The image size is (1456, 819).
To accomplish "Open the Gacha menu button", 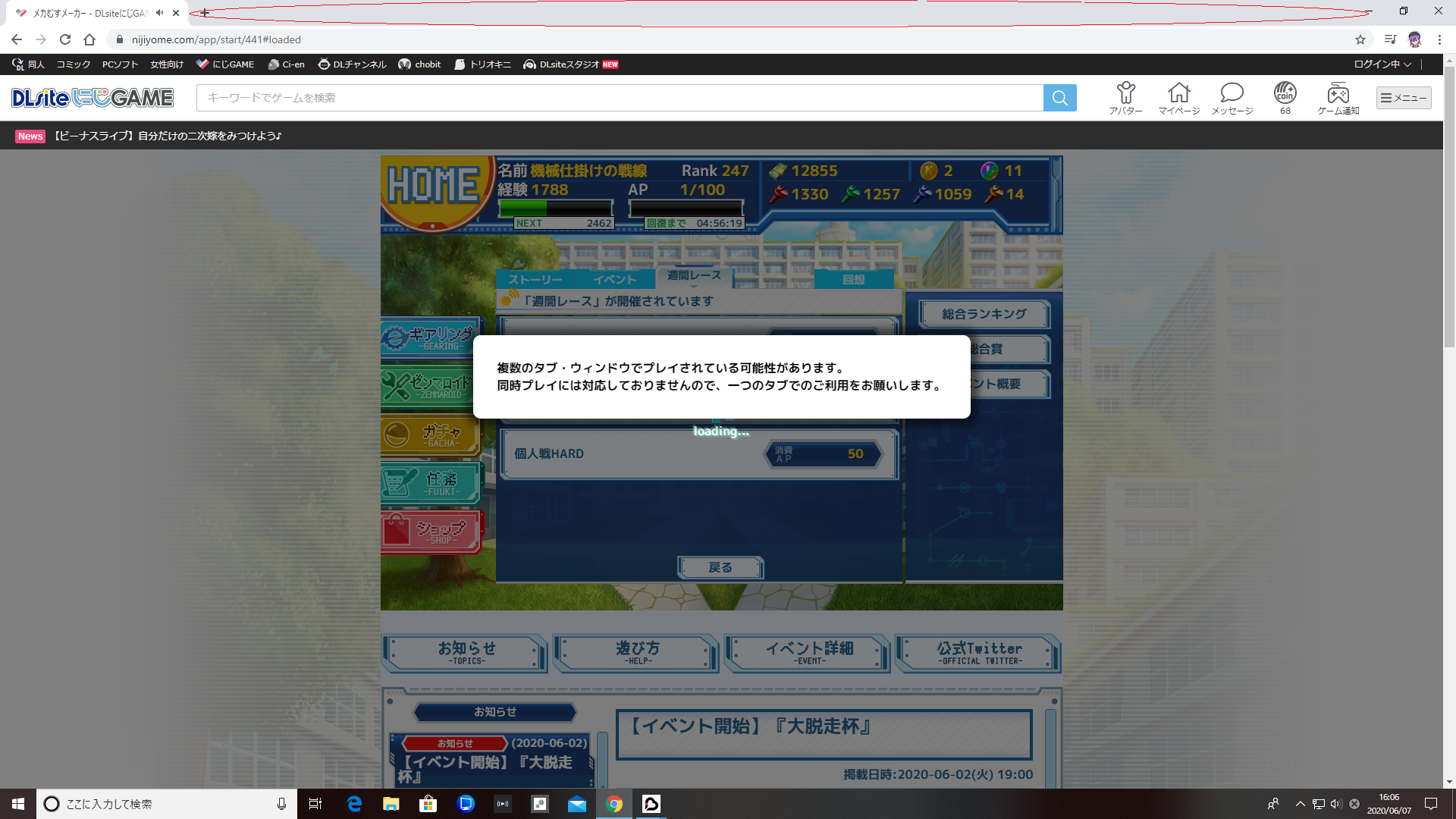I will coord(430,435).
